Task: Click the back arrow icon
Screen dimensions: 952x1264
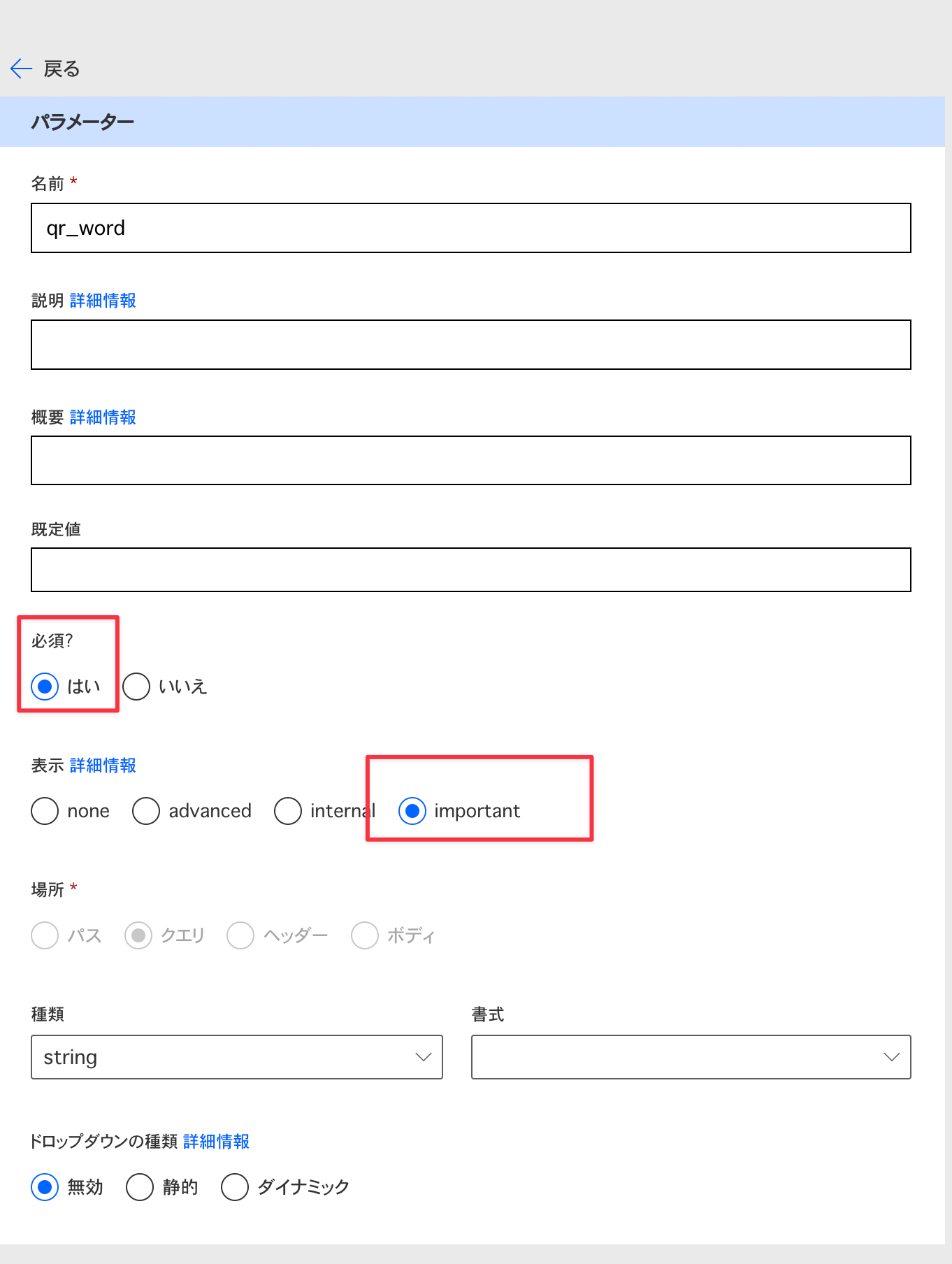Action: click(x=21, y=69)
